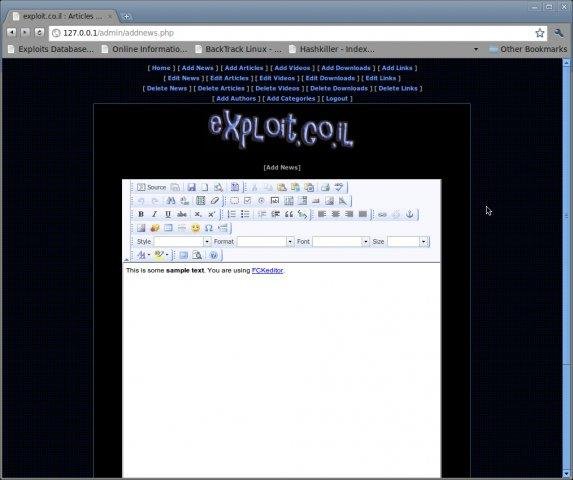Click the Insert Image icon
Image resolution: width=573 pixels, height=480 pixels.
tap(141, 228)
